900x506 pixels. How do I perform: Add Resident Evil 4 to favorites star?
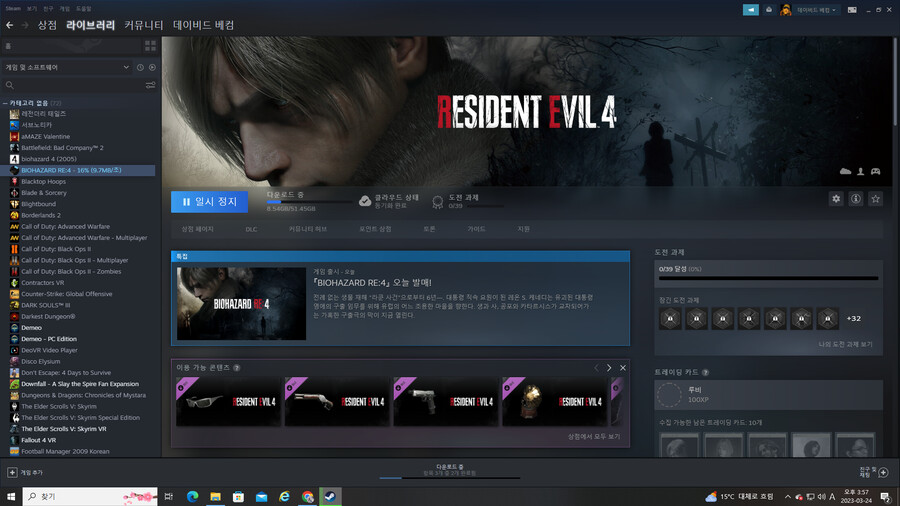[x=875, y=199]
